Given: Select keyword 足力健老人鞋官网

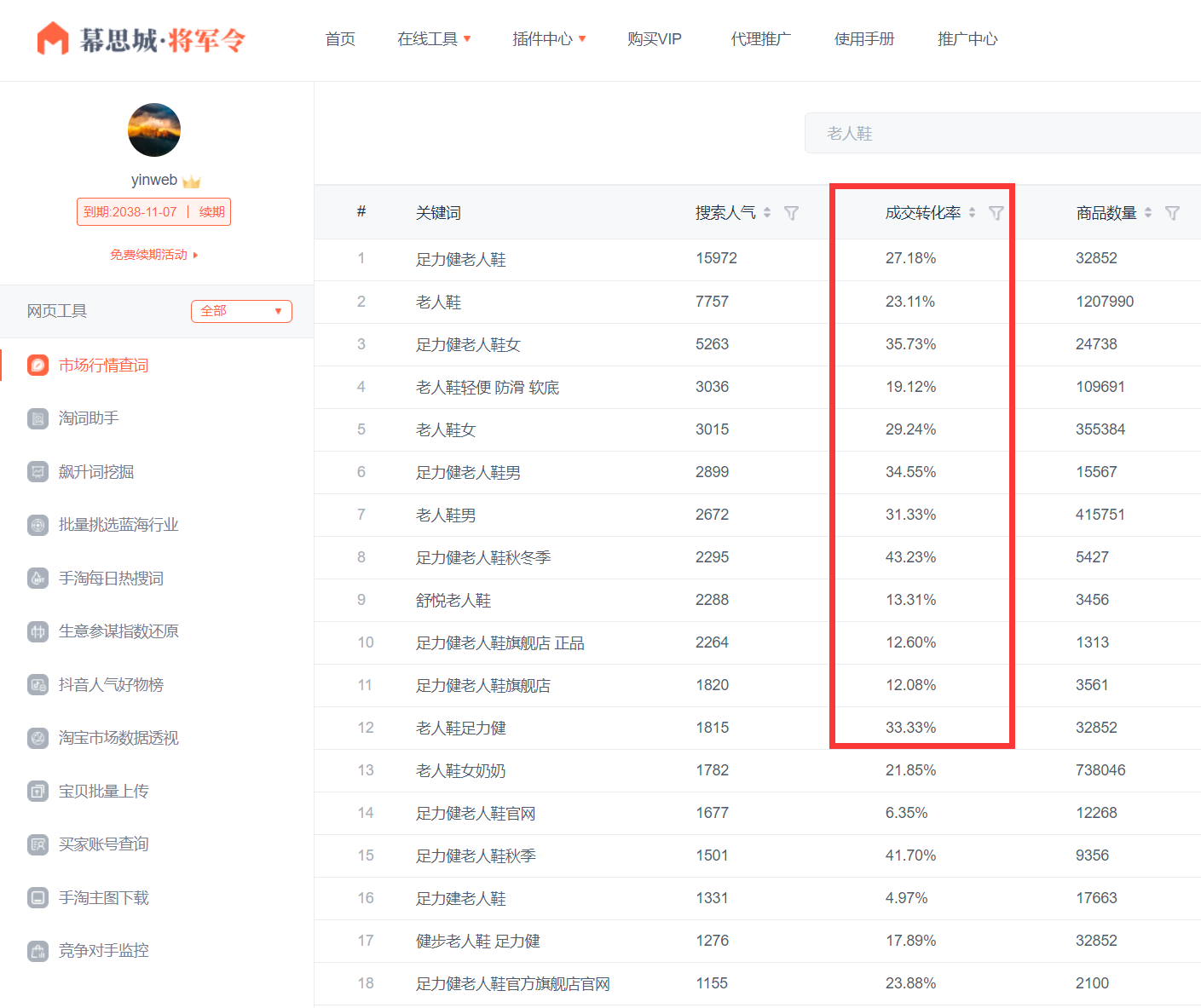Looking at the screenshot, I should [476, 813].
